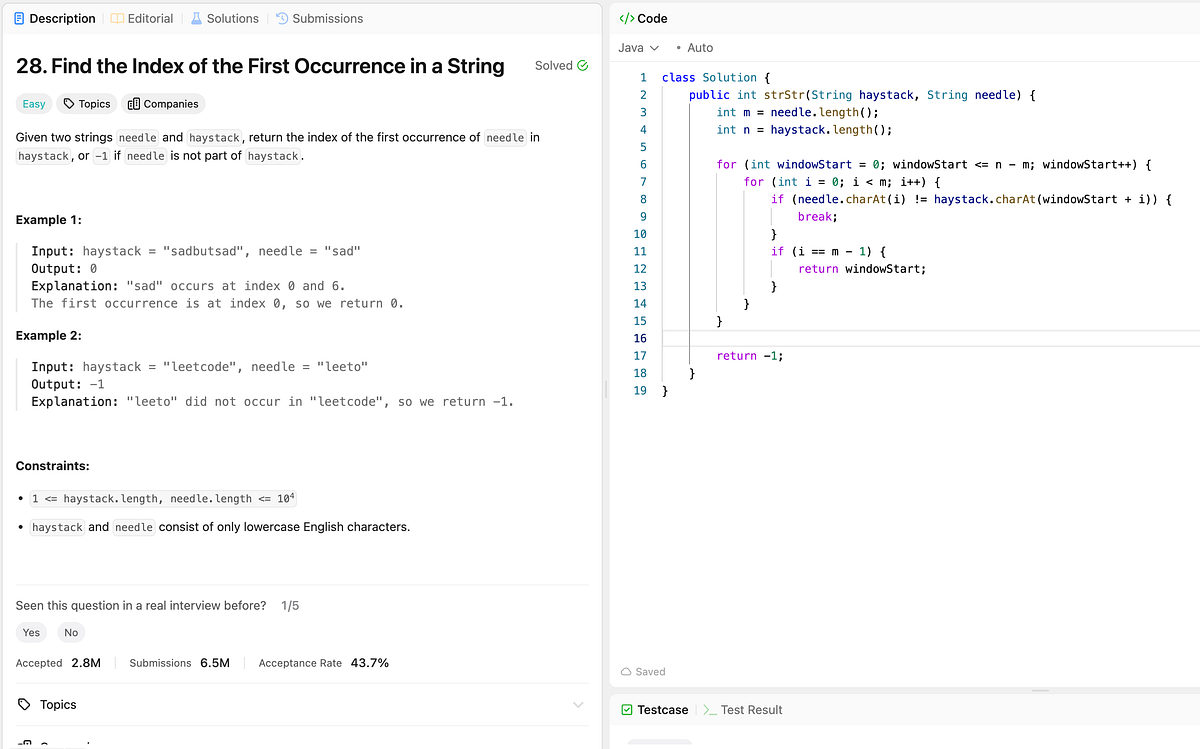Click the Testcase checkmark icon
Image resolution: width=1200 pixels, height=749 pixels.
click(625, 710)
